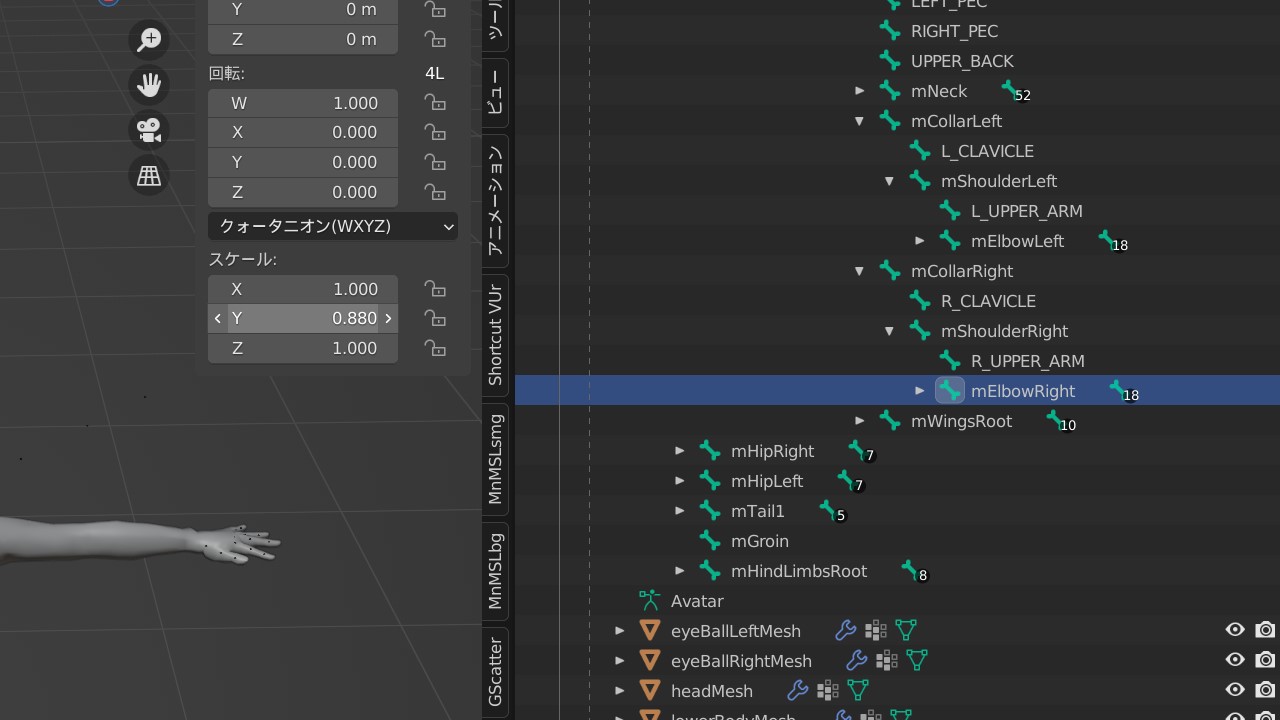Collapse mCollarRight bone
Viewport: 1280px width, 720px height.
(x=860, y=271)
